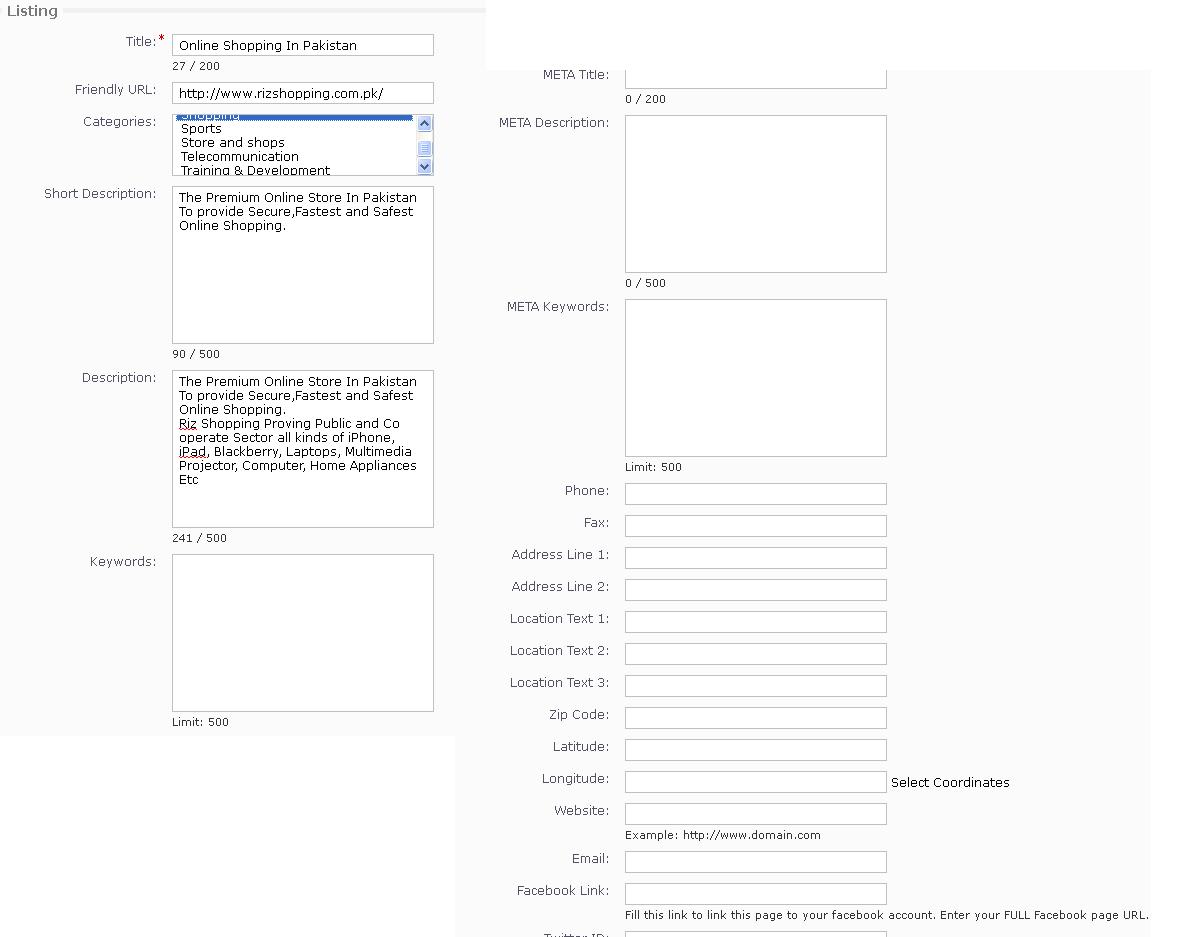The image size is (1194, 937).
Task: Click Categories list scroll down arrow
Action: tap(425, 166)
